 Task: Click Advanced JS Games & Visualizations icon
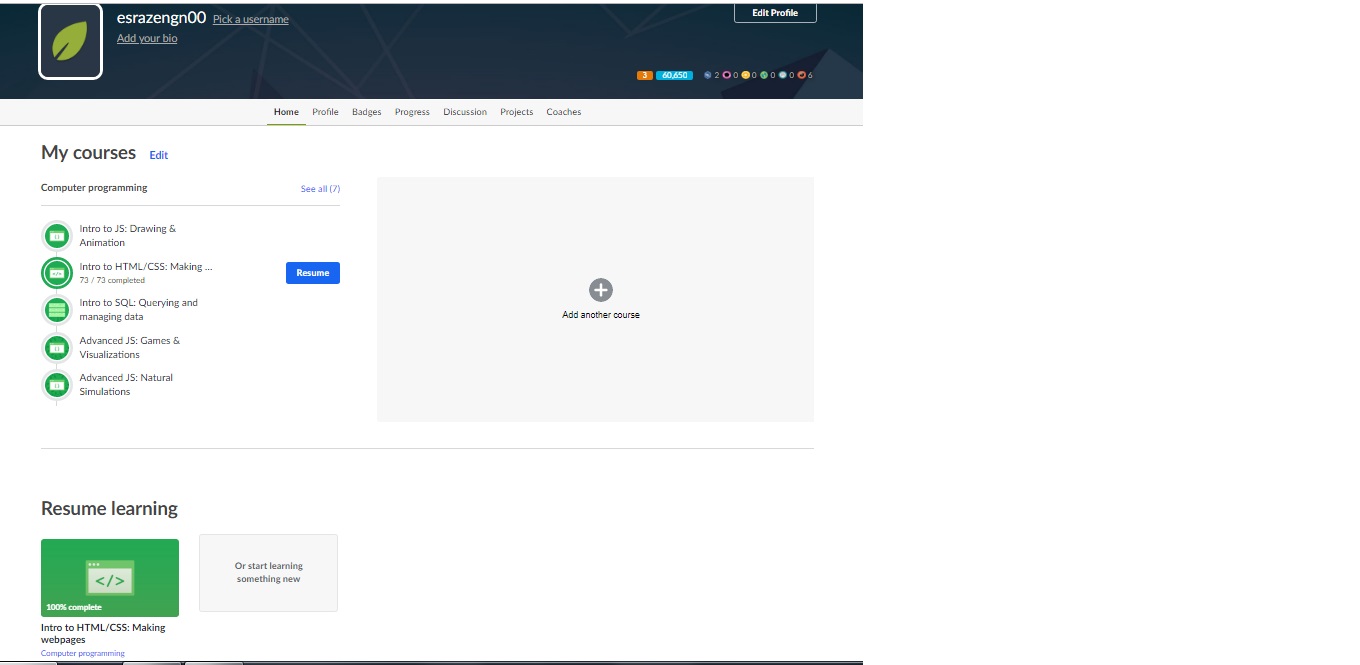coord(57,348)
